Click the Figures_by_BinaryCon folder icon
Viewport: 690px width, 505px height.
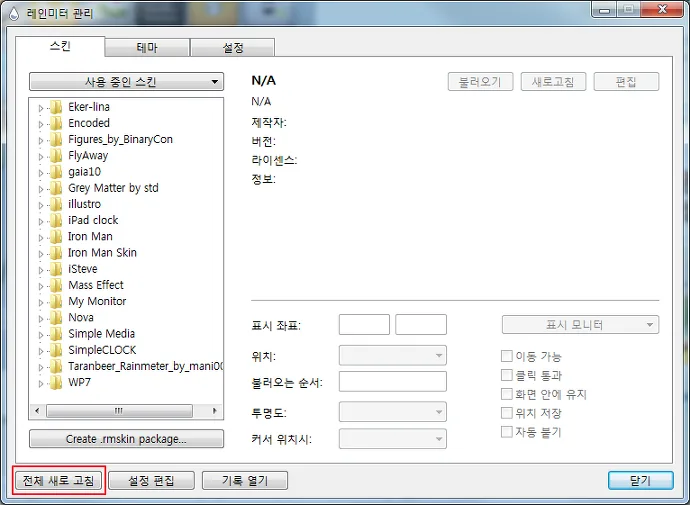[x=56, y=139]
